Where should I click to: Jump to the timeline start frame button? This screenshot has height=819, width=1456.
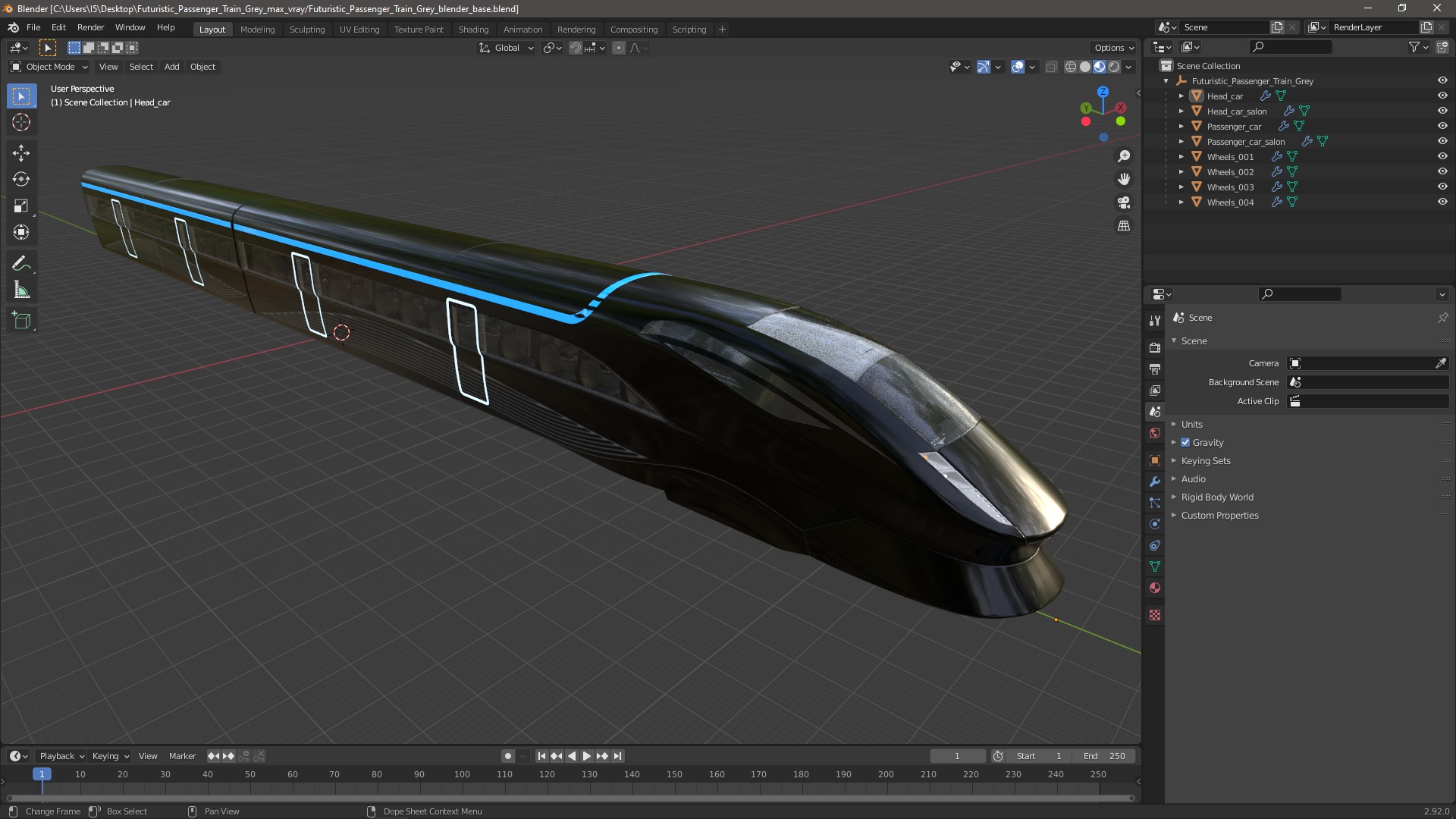(541, 756)
